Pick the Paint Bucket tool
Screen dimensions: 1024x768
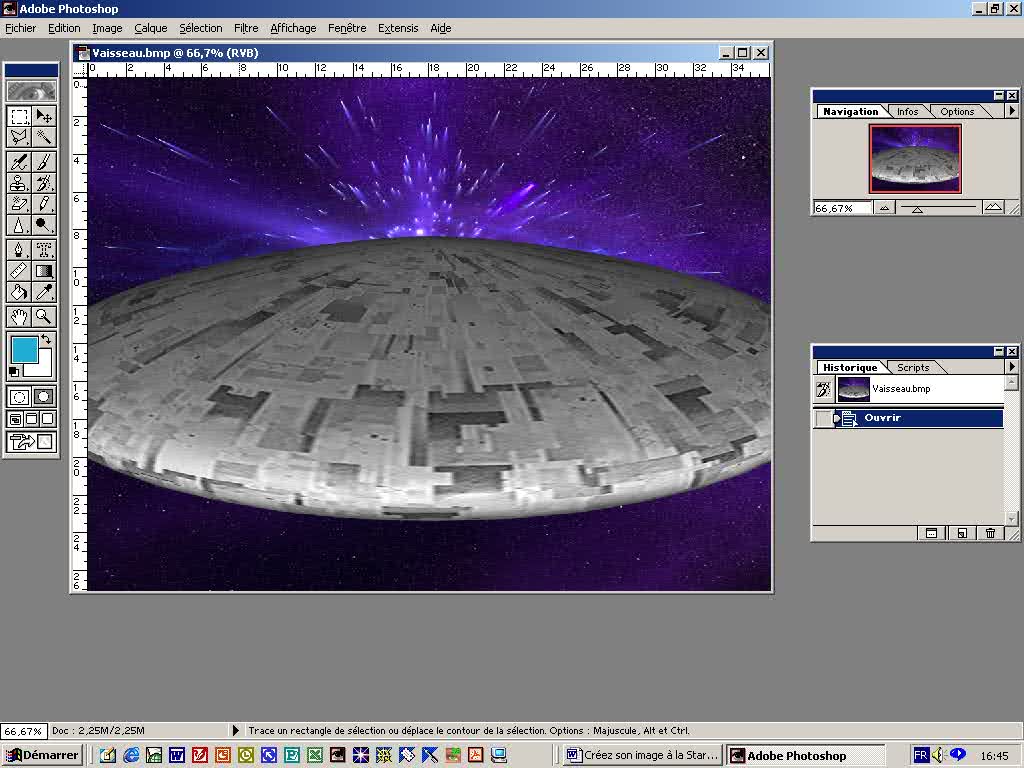19,292
